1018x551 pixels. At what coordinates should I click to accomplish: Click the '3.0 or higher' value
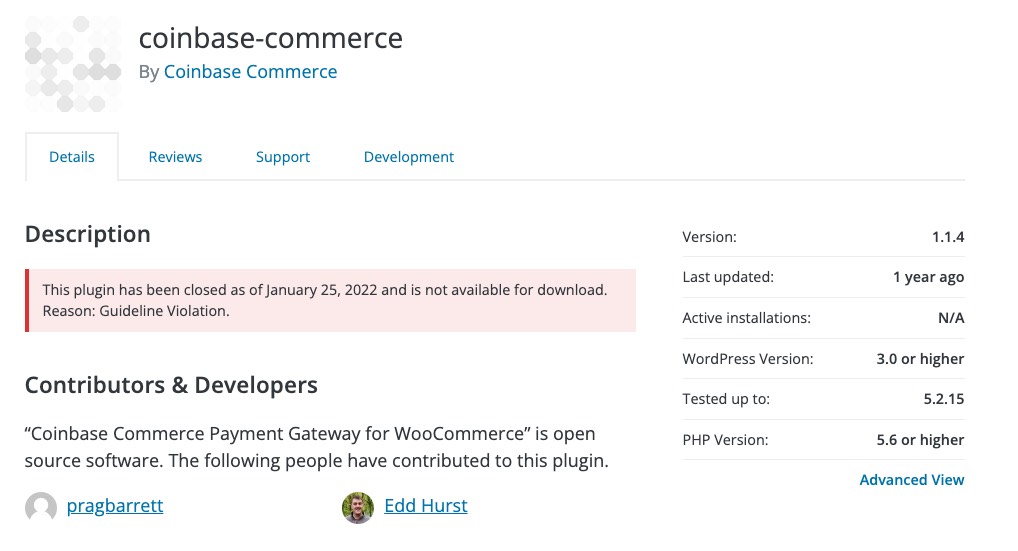coord(920,359)
